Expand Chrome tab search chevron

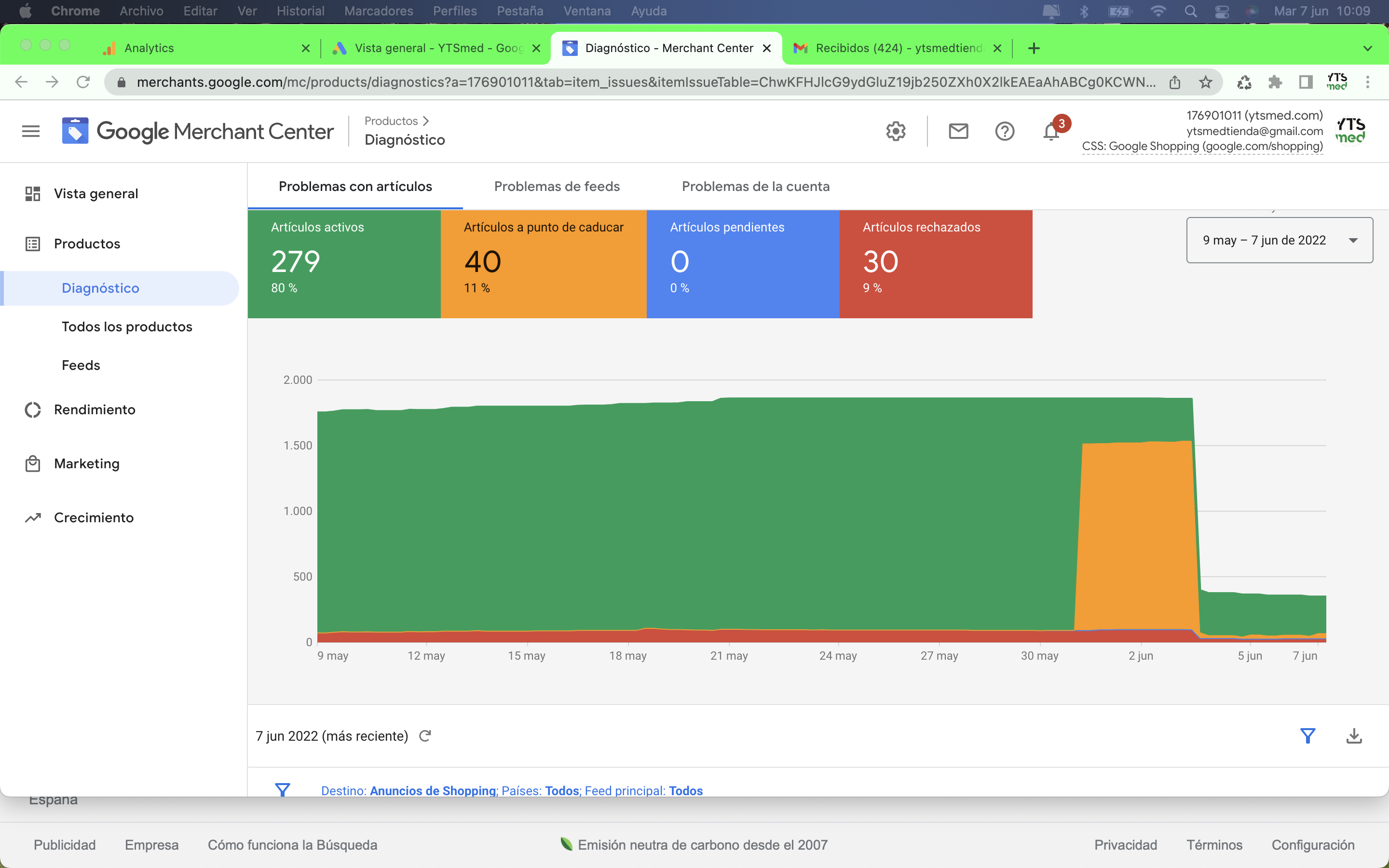coord(1368,48)
